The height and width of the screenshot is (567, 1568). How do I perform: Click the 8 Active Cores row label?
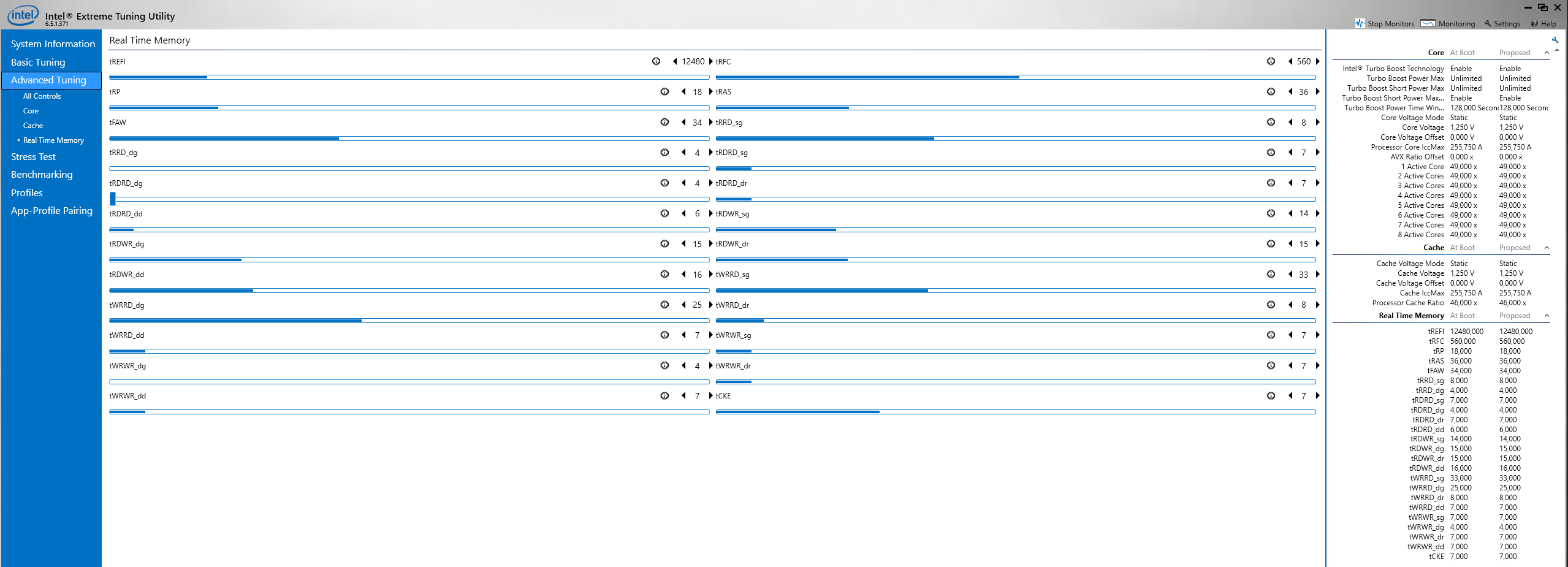1421,235
